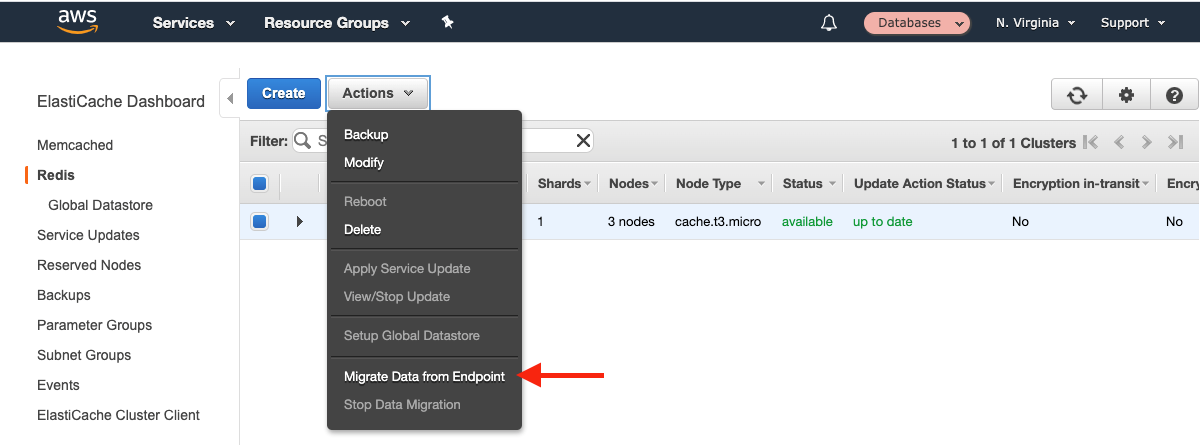1200x445 pixels.
Task: Click the 'available' status cell
Action: 807,221
